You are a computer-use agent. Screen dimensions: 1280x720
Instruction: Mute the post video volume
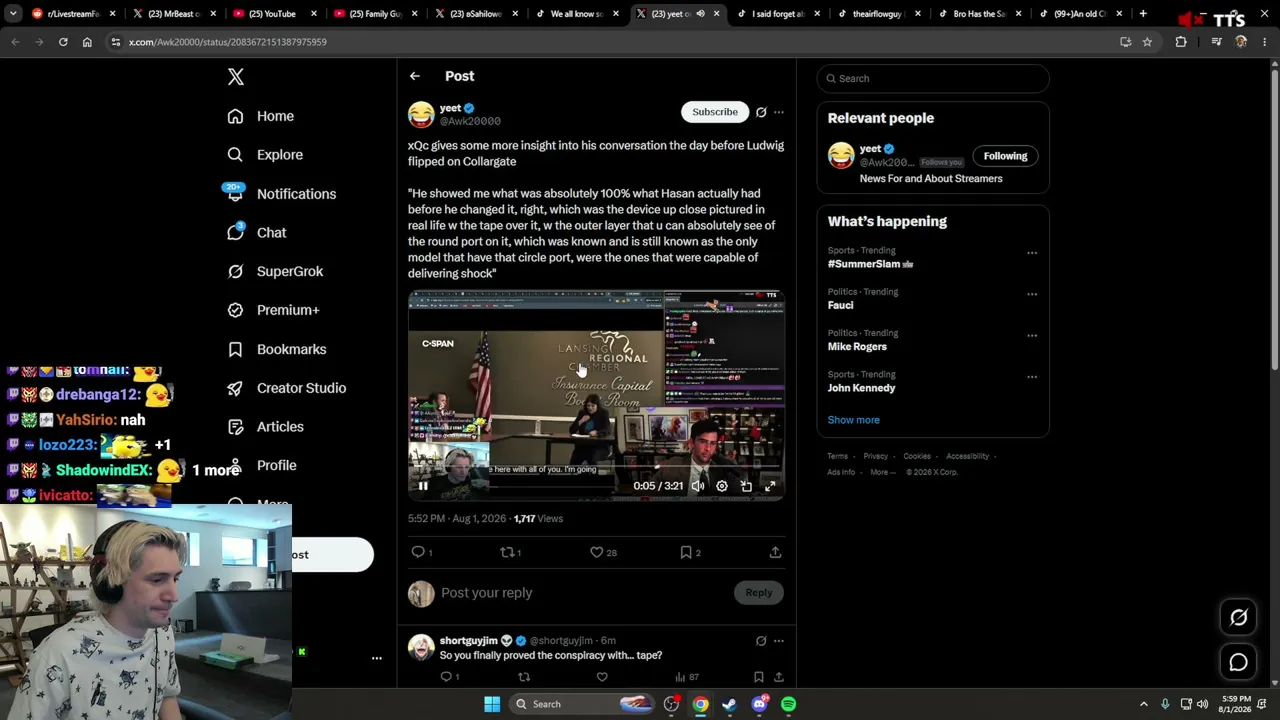(x=698, y=486)
